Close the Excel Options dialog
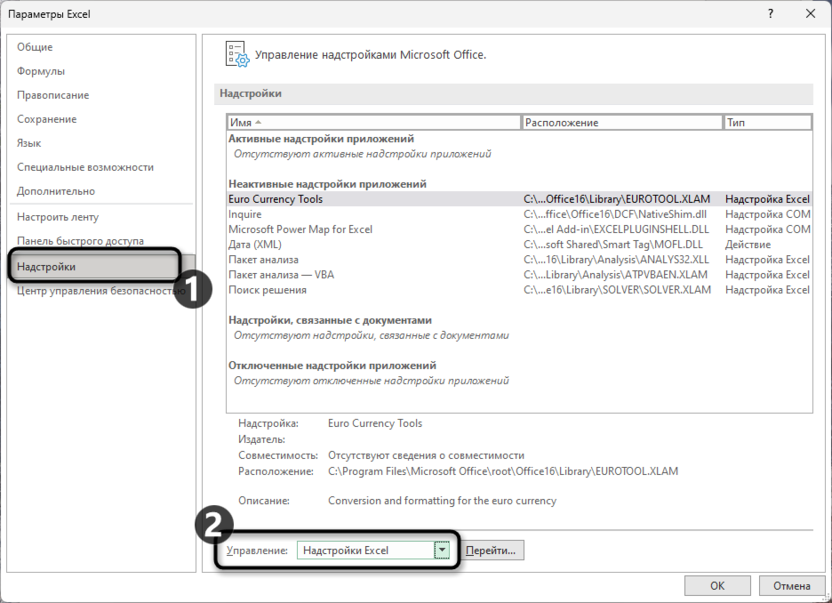This screenshot has height=603, width=832. 808,14
